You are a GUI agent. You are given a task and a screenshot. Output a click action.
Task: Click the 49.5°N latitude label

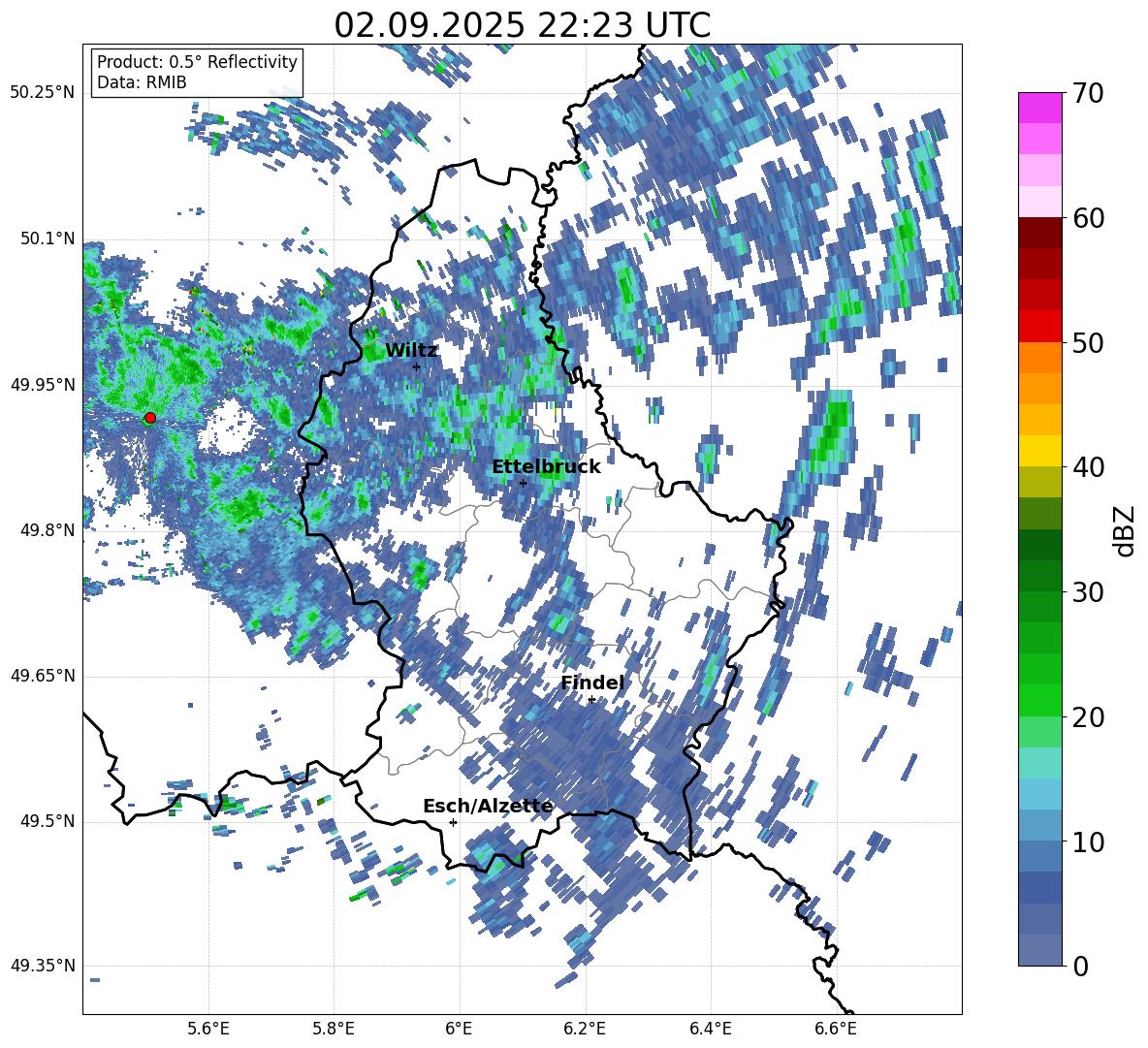pyautogui.click(x=47, y=821)
